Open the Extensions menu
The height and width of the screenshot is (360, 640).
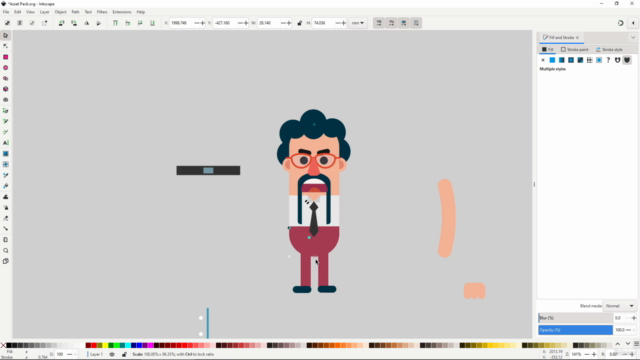tap(122, 12)
